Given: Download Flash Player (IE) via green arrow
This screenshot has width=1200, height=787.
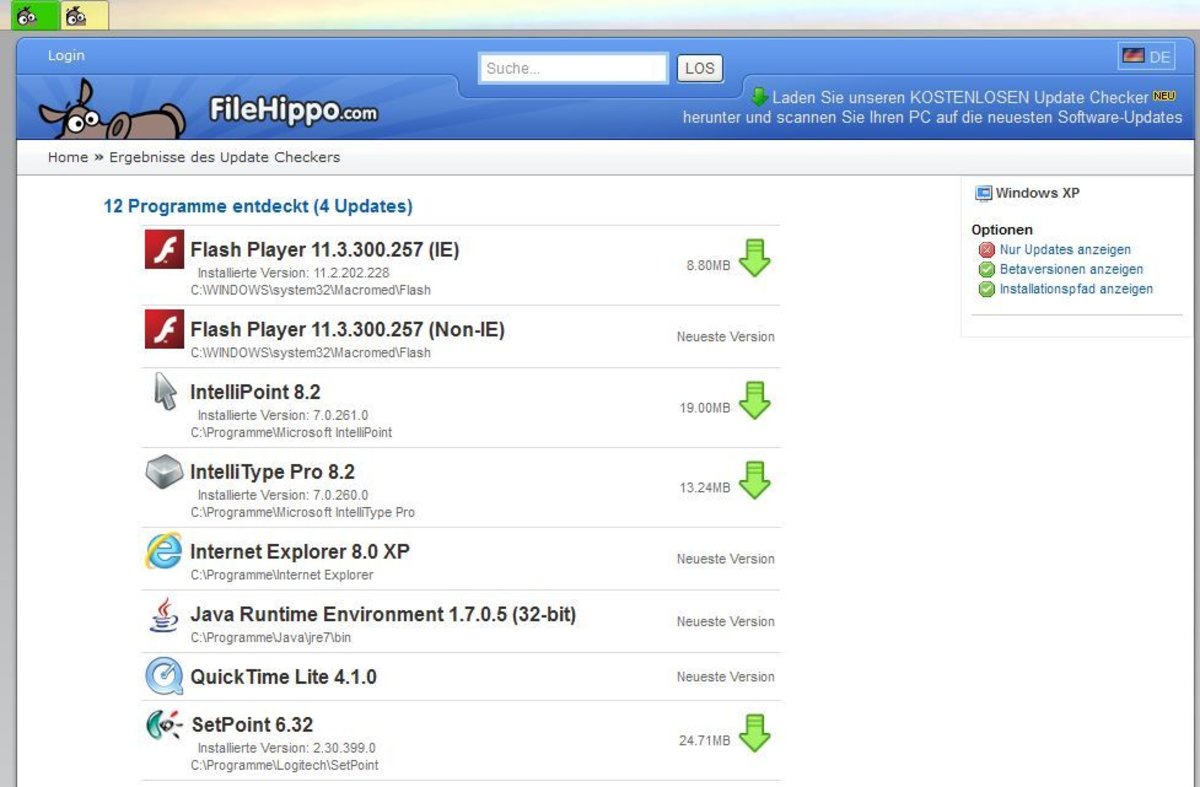Looking at the screenshot, I should tap(755, 258).
